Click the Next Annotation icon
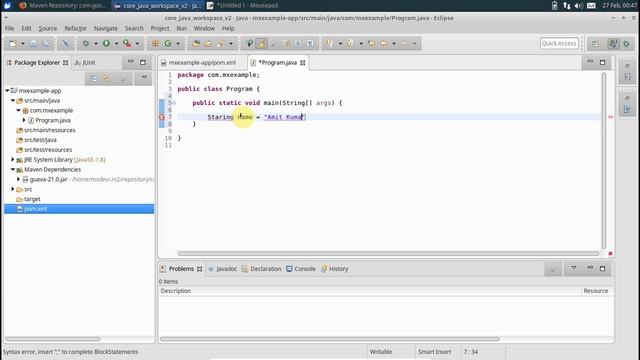640x360 pixels. 329,43
